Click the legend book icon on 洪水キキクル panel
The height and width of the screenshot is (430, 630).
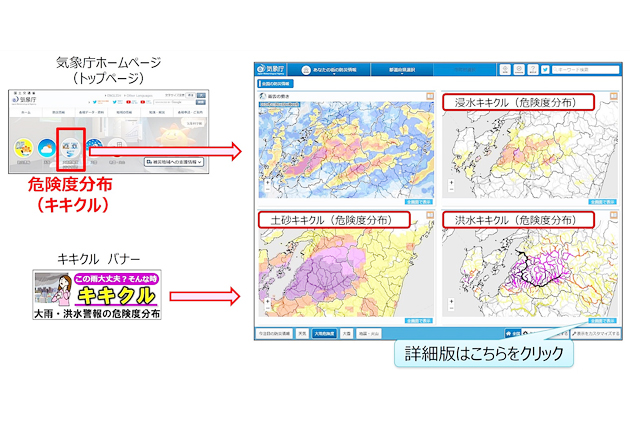coord(614,215)
